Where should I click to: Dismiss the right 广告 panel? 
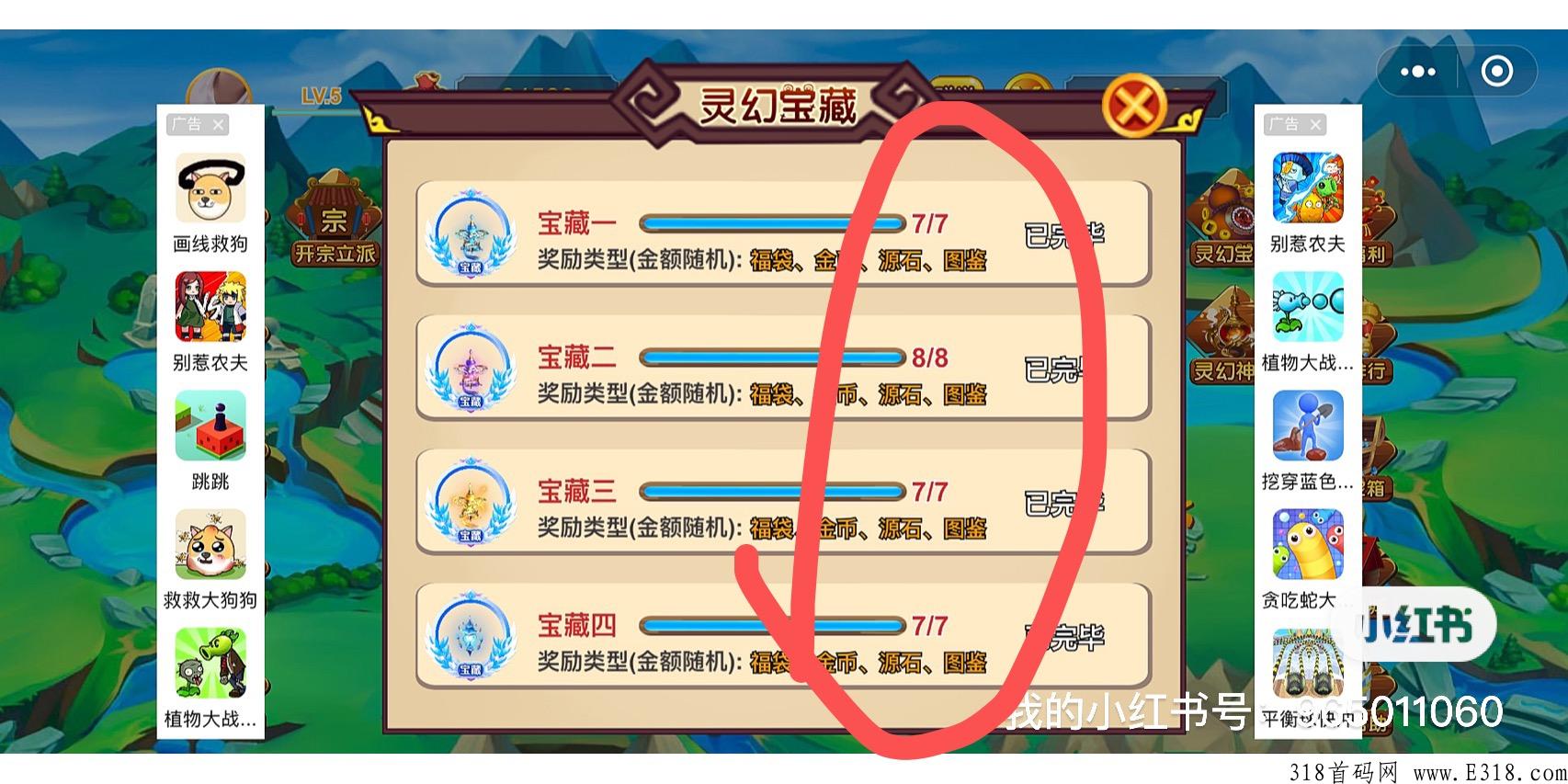tap(1315, 125)
